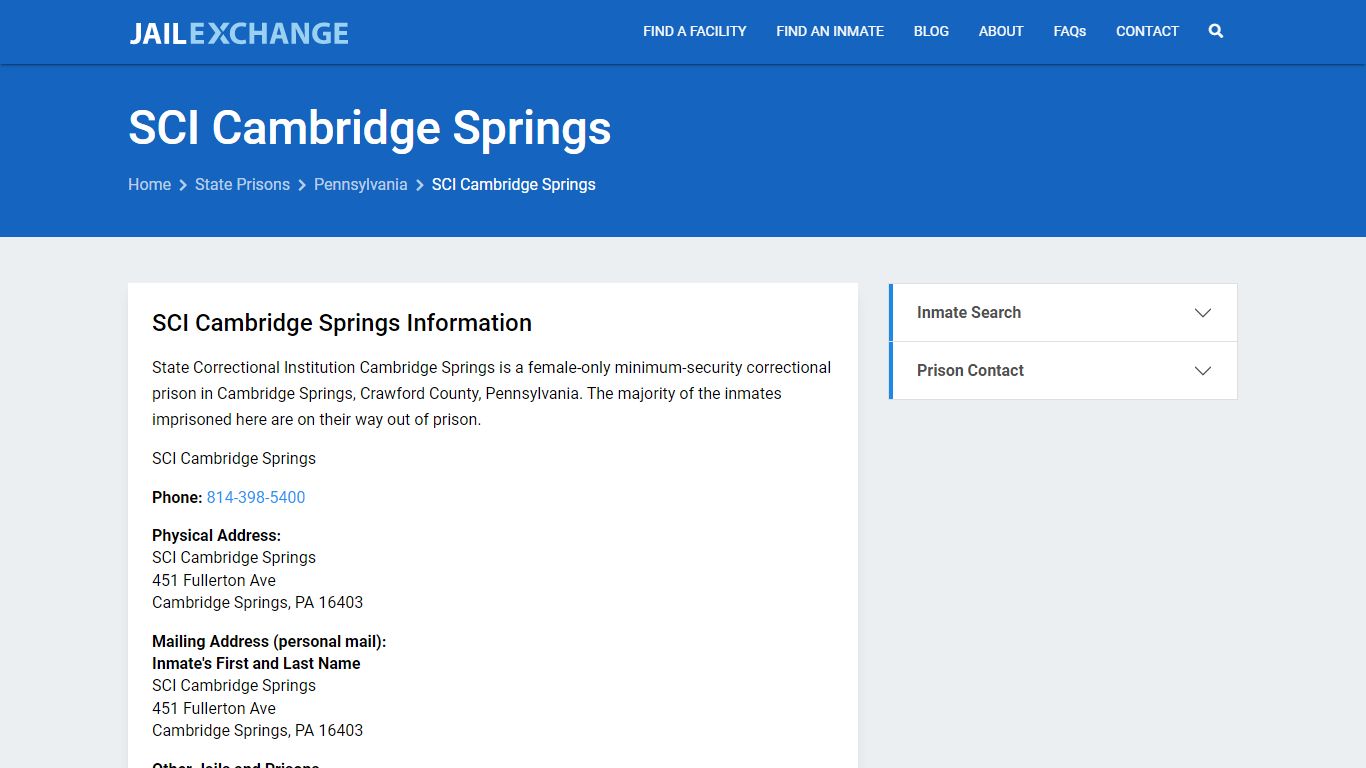Click the current breadcrumb SCI Cambridge Springs
The width and height of the screenshot is (1366, 768).
514,184
